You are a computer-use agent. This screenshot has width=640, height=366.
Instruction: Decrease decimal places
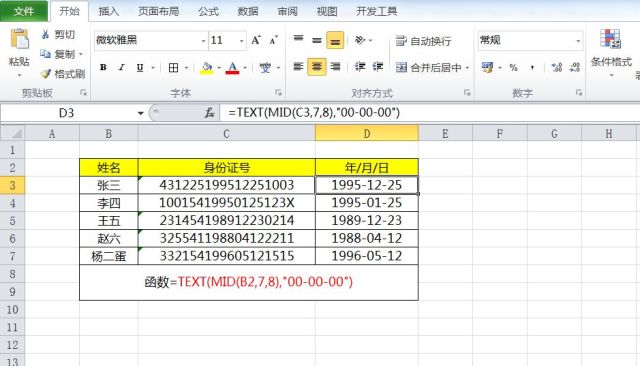coord(575,67)
